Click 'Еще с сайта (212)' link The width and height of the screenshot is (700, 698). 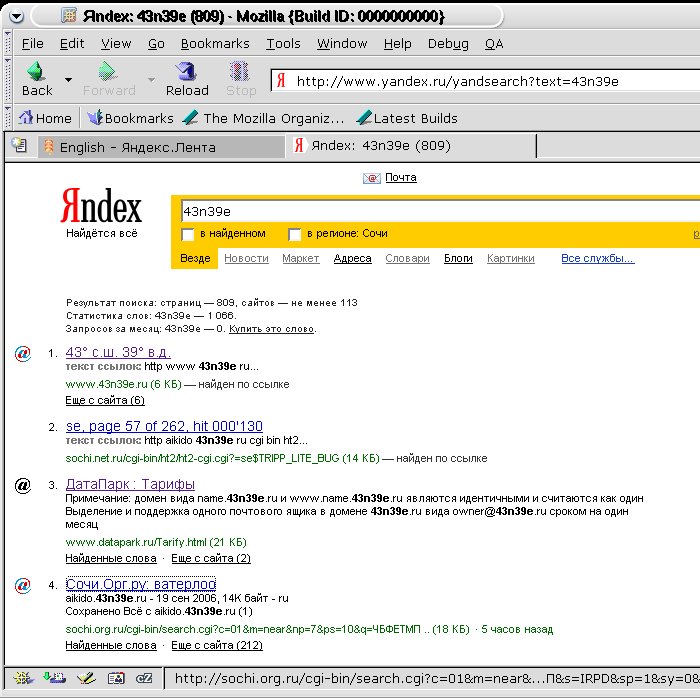[217, 645]
